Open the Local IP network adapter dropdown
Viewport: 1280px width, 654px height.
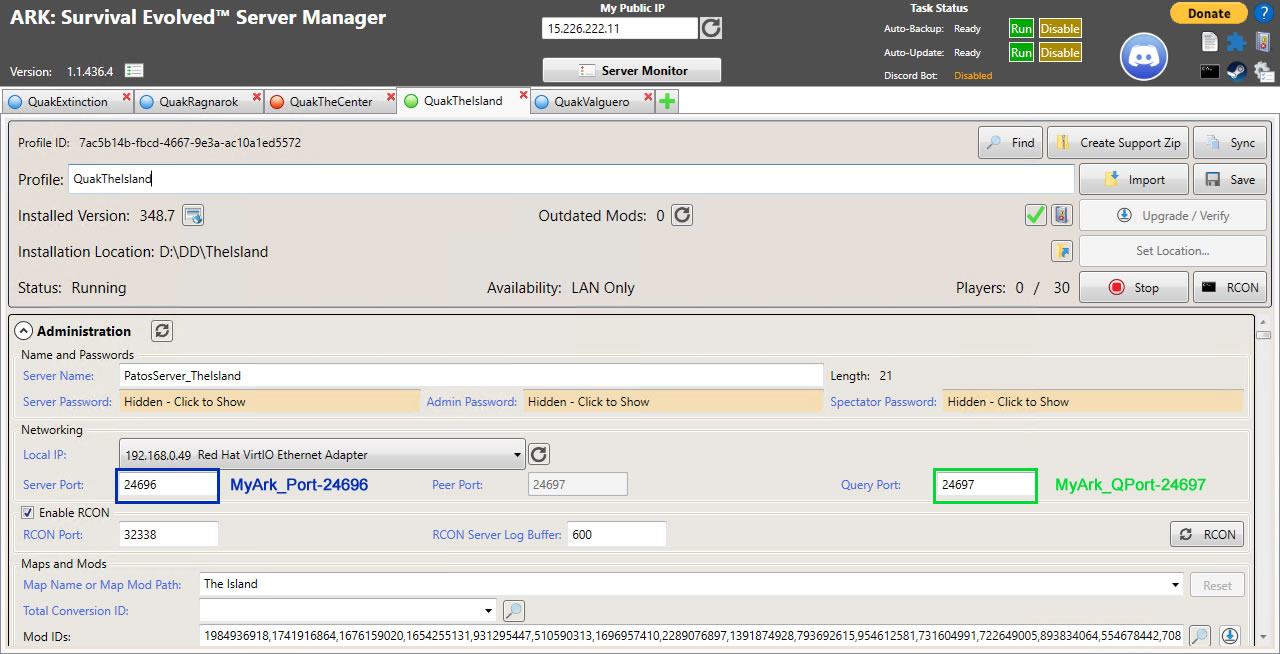pyautogui.click(x=519, y=454)
